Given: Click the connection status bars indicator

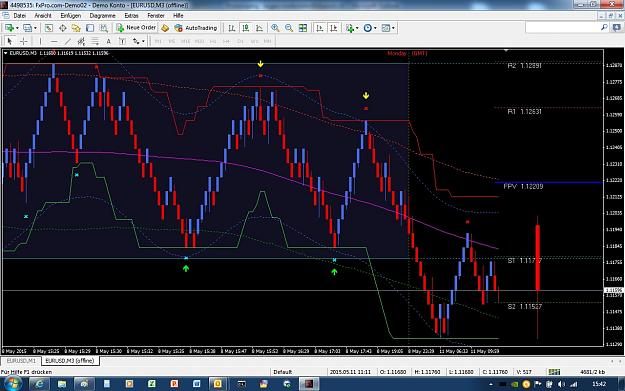Looking at the screenshot, I should 554,372.
